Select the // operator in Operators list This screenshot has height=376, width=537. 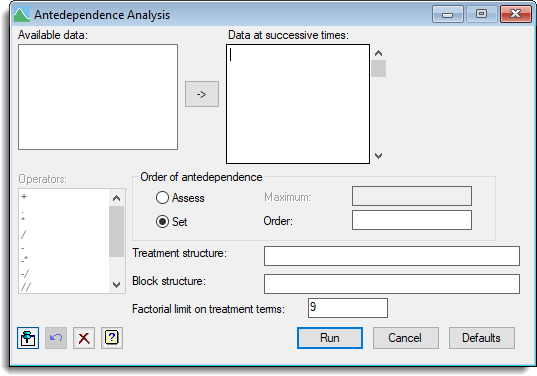26,286
